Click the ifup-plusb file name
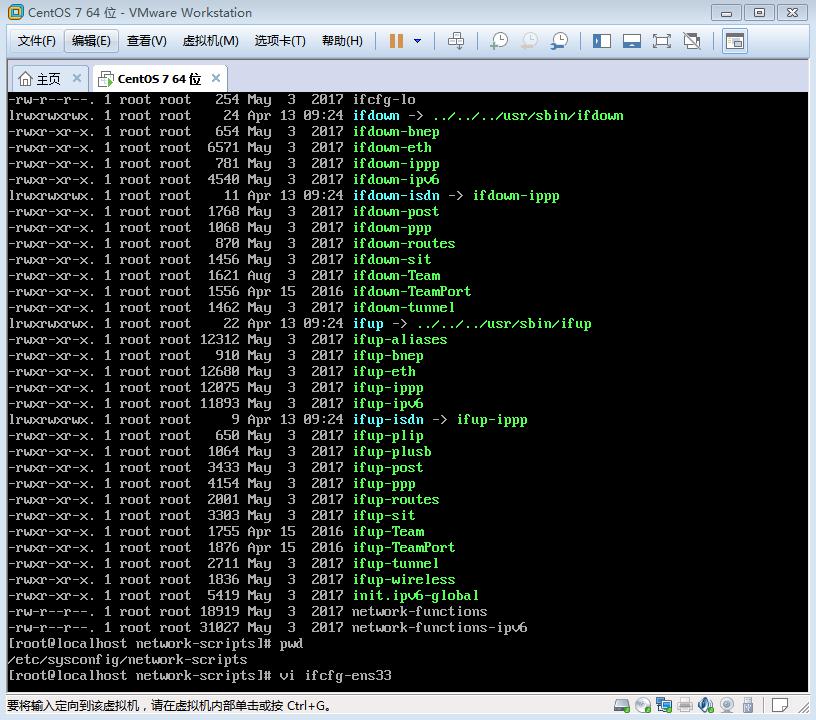The image size is (816, 720). coord(392,452)
